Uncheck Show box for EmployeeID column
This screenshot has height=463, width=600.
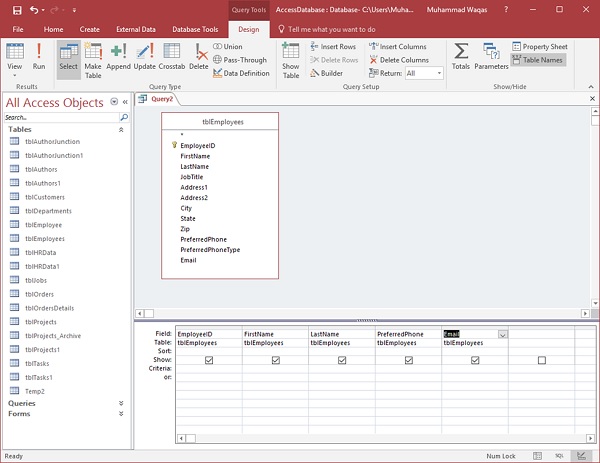tap(208, 360)
